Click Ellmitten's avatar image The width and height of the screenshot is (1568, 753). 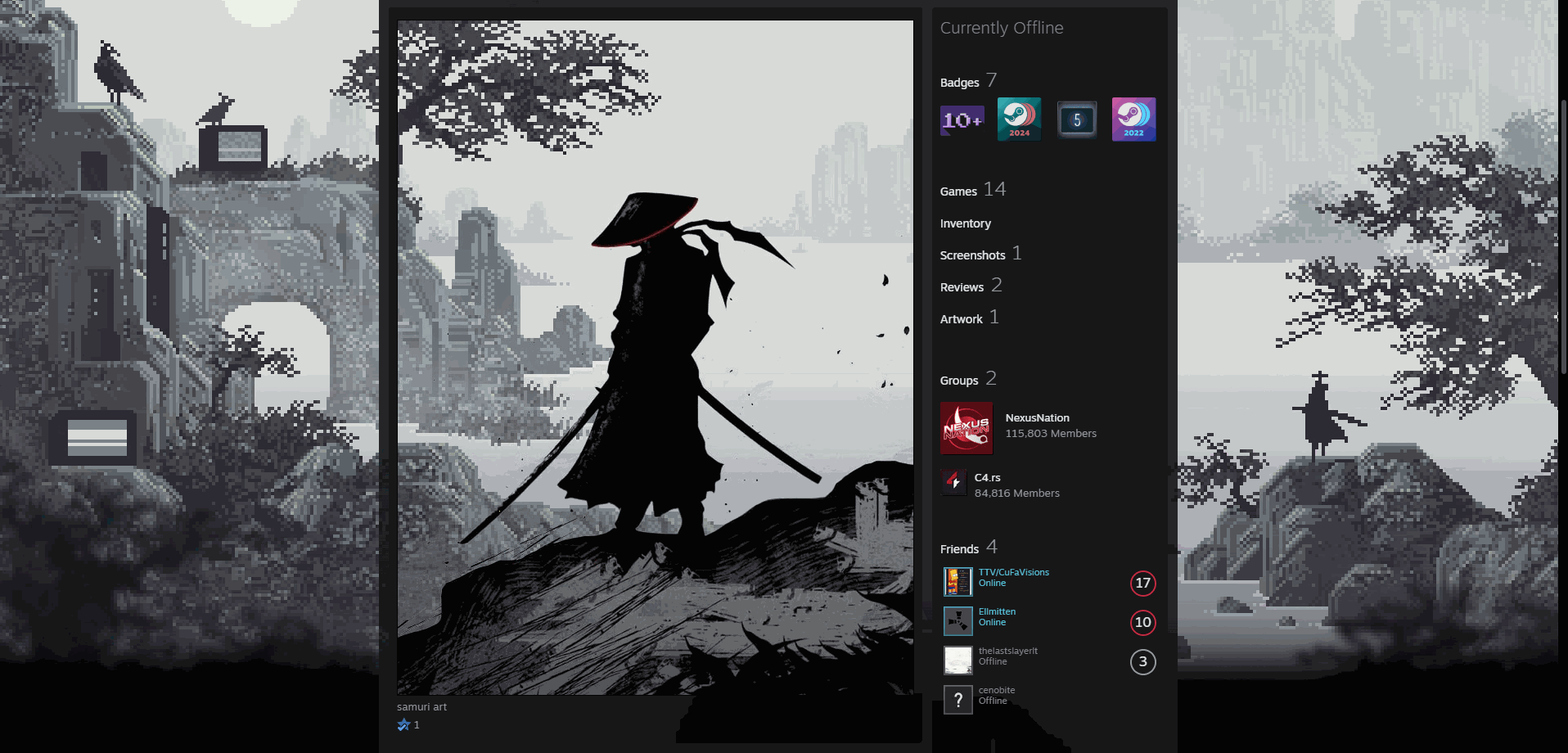coord(958,621)
